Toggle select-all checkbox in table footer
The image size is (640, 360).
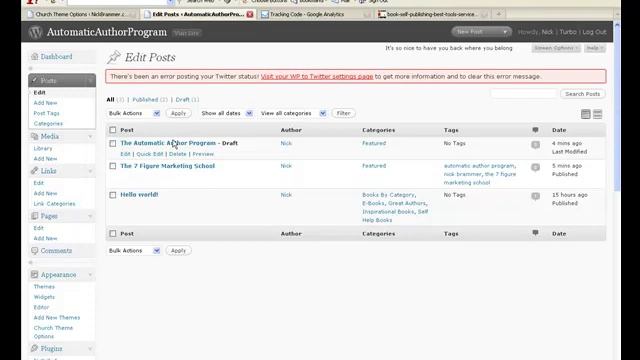(x=113, y=233)
